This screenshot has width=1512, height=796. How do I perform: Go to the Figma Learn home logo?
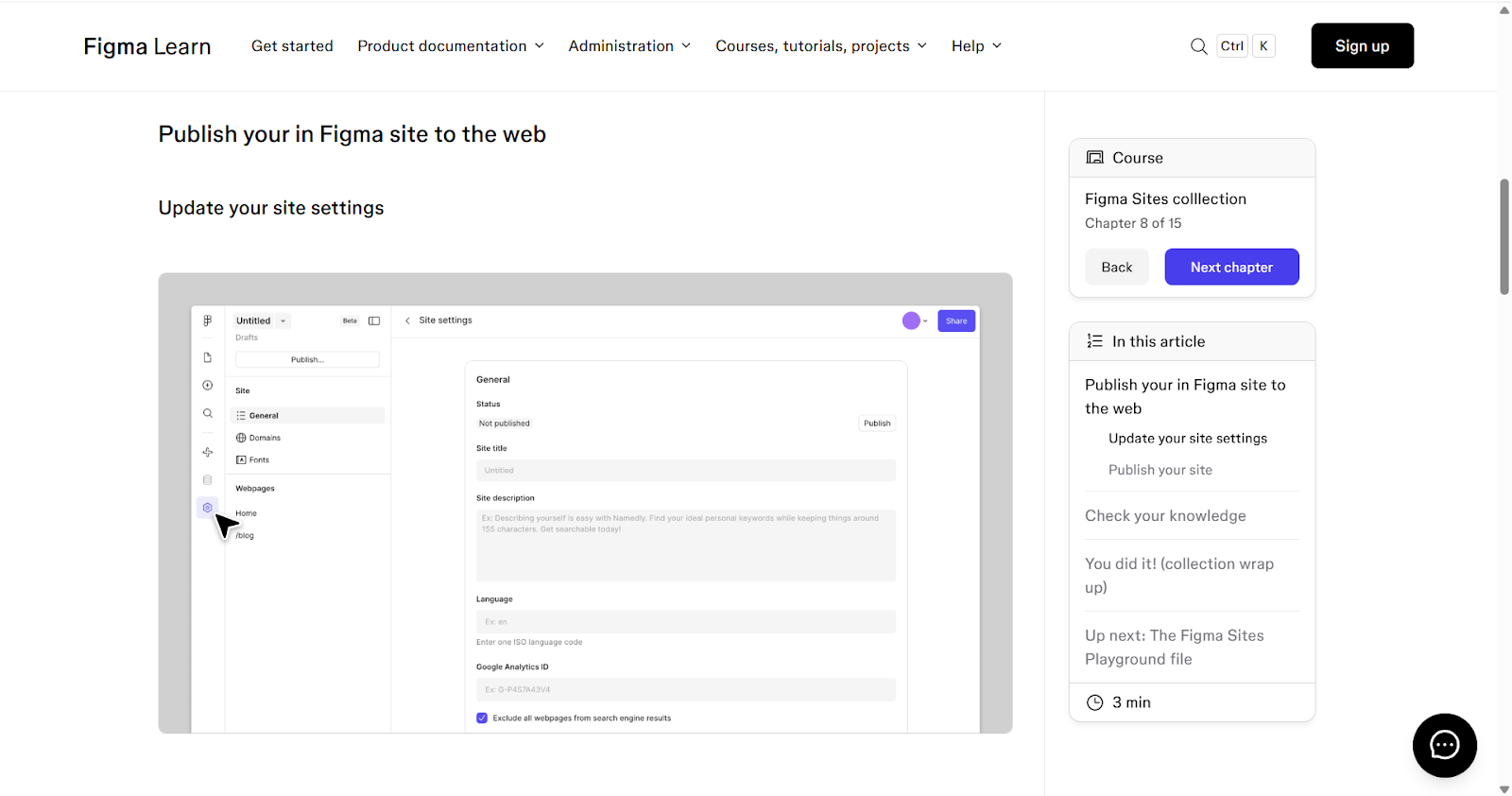(x=147, y=46)
